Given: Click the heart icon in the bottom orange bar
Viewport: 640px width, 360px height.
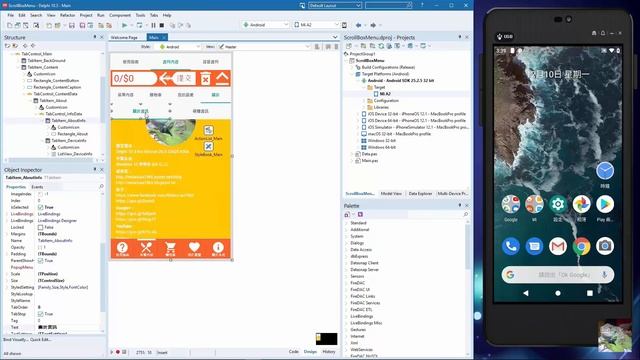Looking at the screenshot, I should [x=194, y=247].
